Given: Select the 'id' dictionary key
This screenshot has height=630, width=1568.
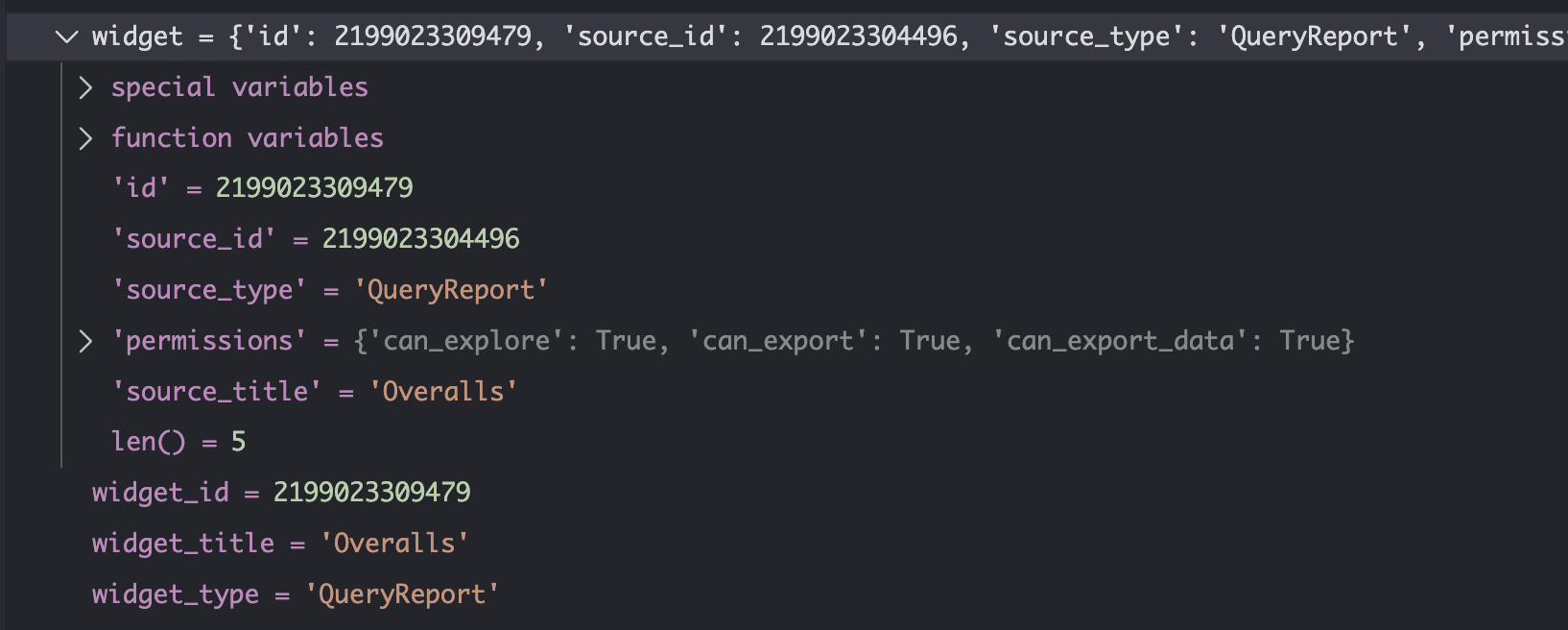Looking at the screenshot, I should [141, 188].
